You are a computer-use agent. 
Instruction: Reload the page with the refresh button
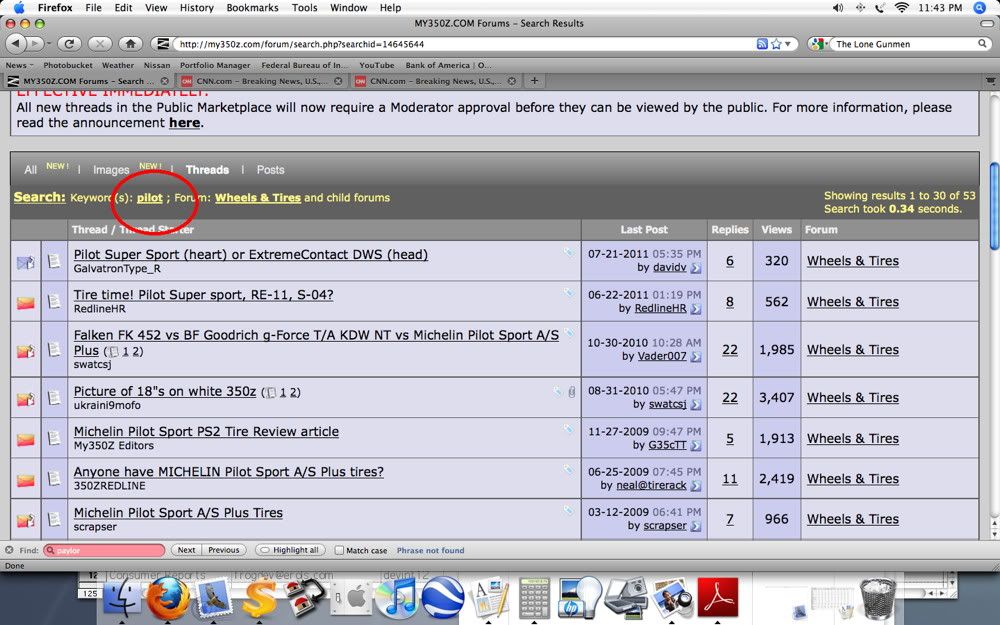[x=69, y=44]
